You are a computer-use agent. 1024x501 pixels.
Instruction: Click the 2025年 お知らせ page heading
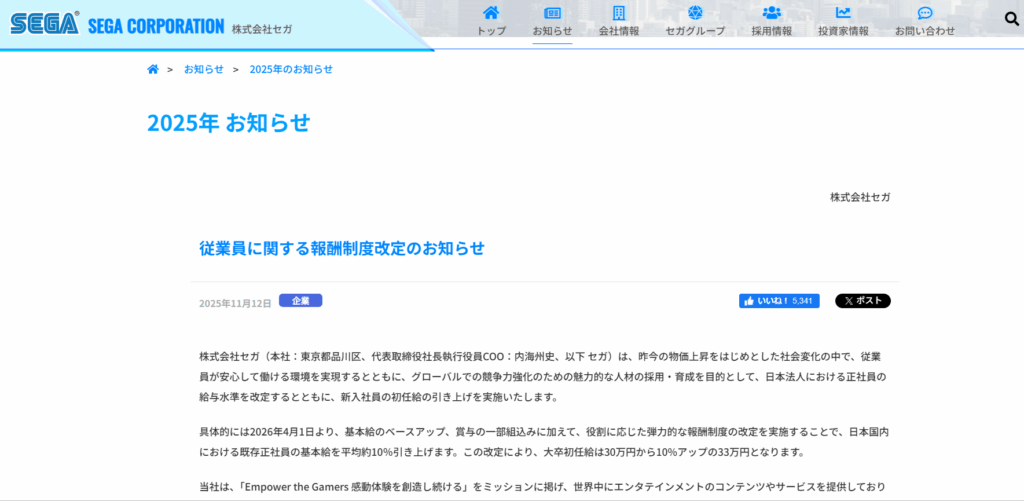pyautogui.click(x=229, y=123)
